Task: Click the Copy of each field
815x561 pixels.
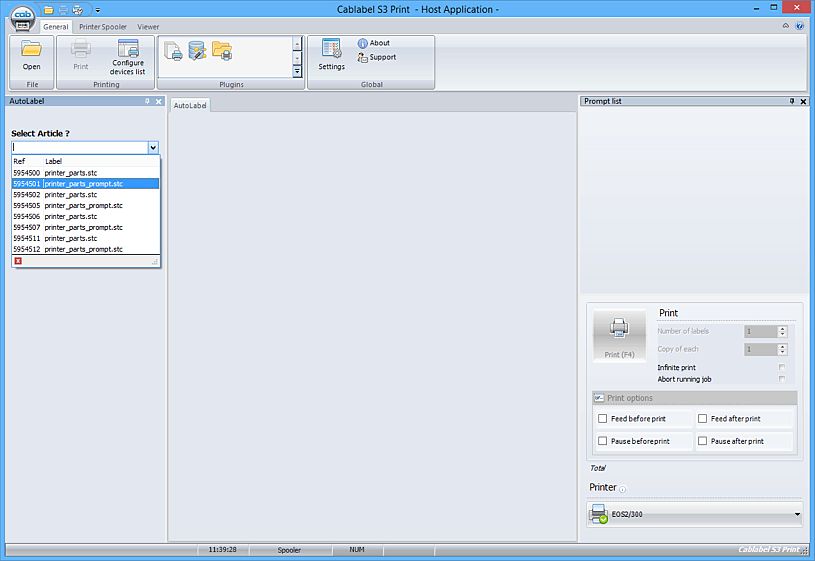Action: tap(760, 349)
